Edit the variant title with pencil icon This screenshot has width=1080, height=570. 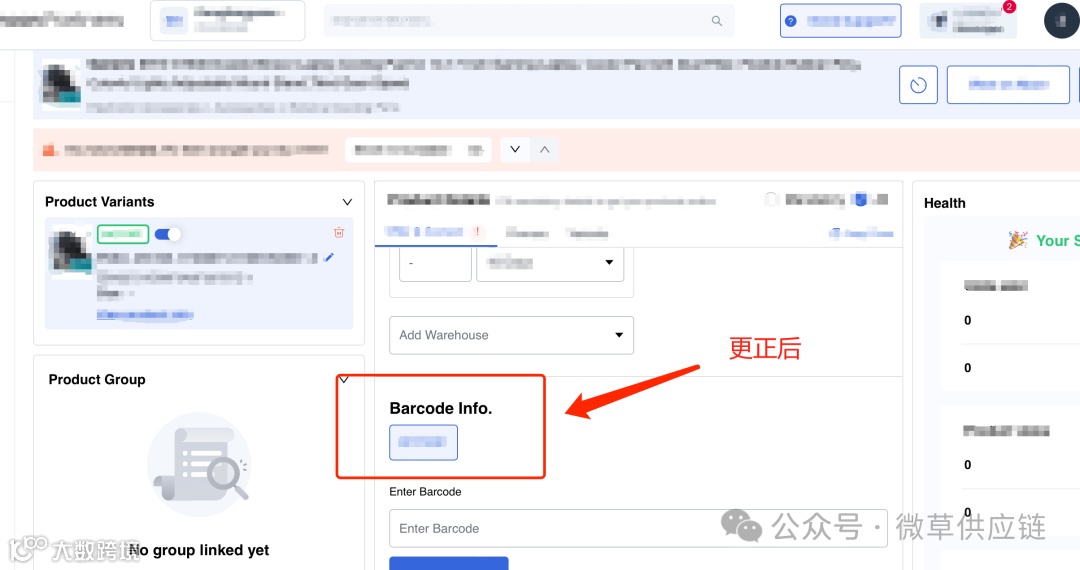[329, 257]
